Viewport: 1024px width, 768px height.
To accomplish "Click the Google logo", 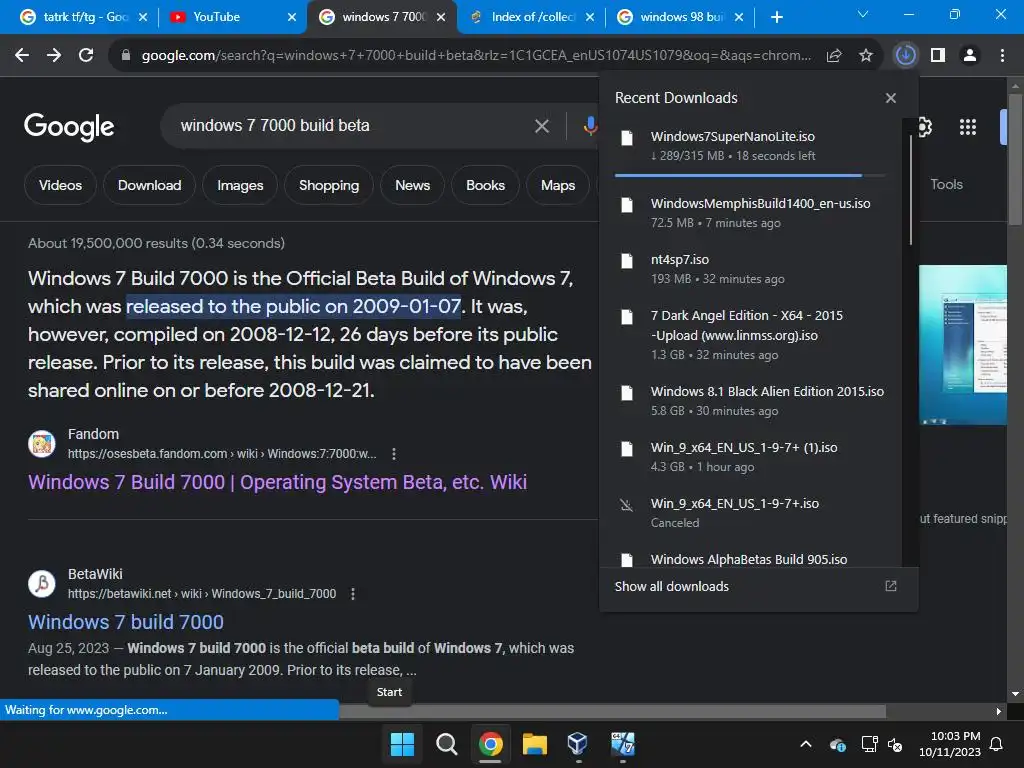I will tap(69, 127).
